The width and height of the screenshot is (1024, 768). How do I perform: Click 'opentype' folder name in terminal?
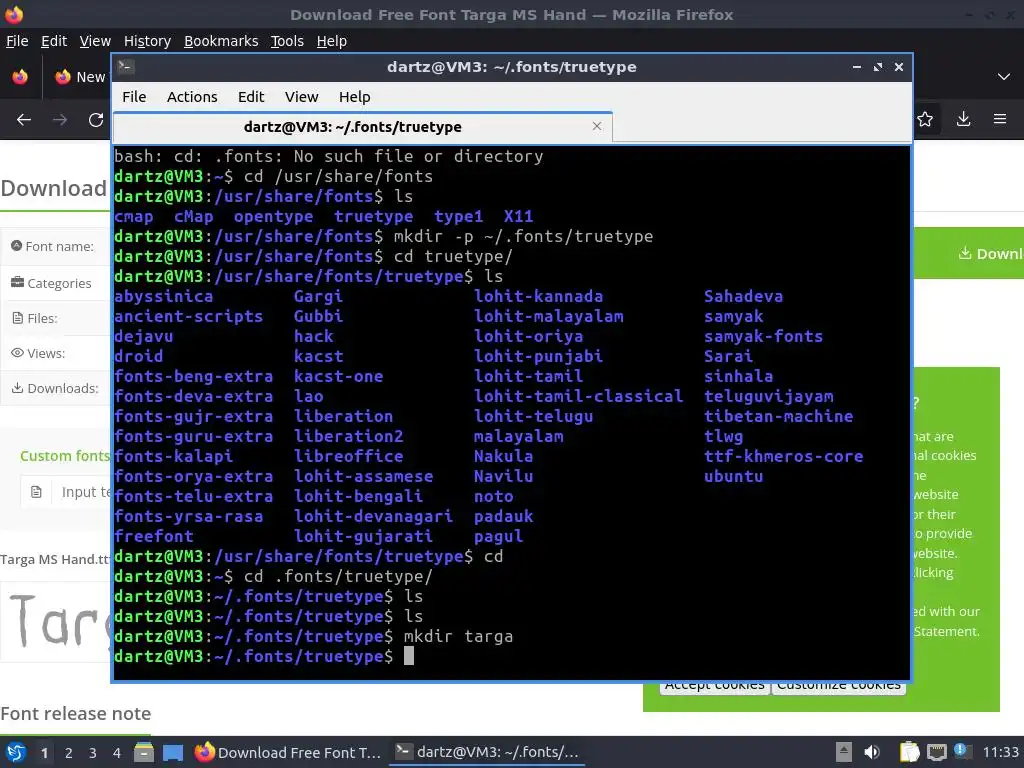(x=273, y=216)
